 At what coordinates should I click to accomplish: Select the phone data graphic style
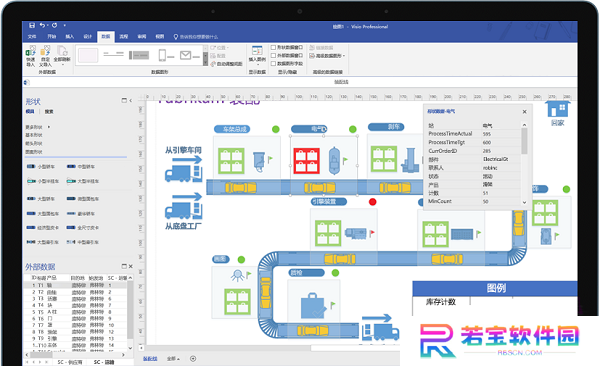point(166,56)
